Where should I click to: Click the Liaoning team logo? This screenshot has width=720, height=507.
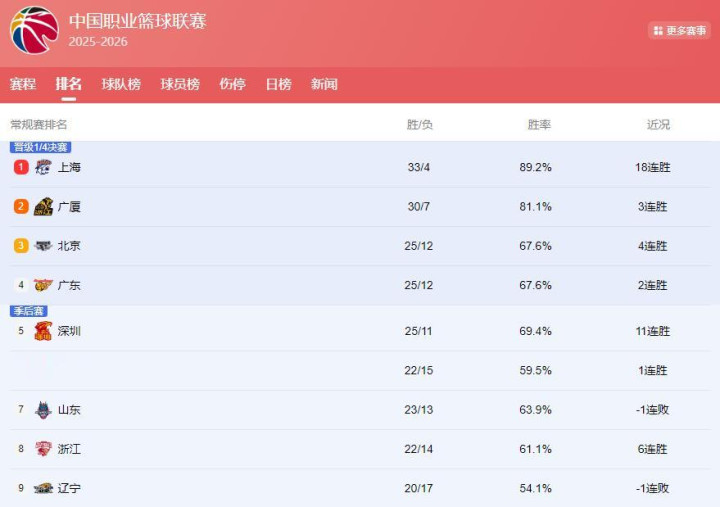43,488
